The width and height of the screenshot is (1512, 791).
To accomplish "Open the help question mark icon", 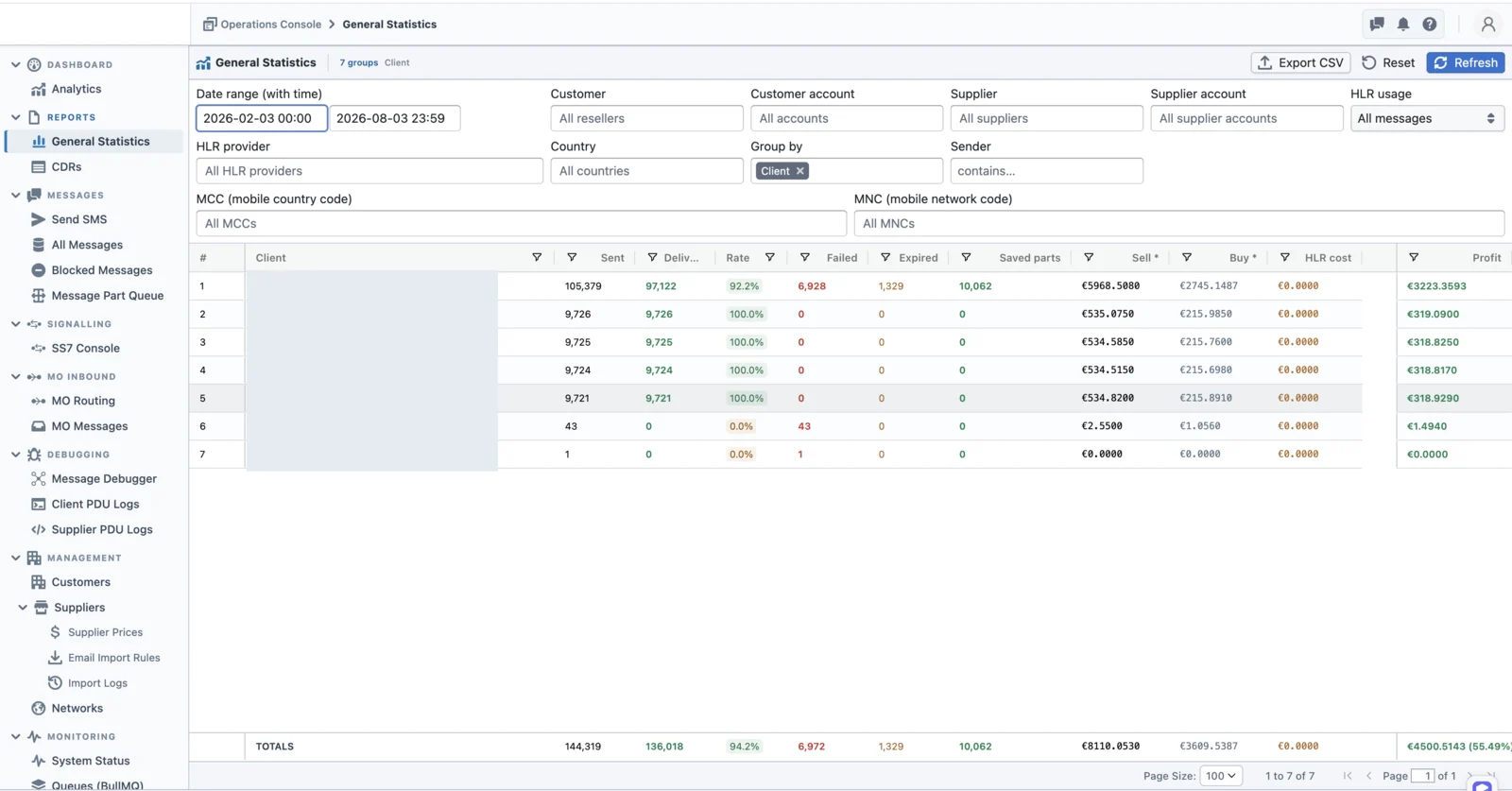I will pyautogui.click(x=1430, y=25).
